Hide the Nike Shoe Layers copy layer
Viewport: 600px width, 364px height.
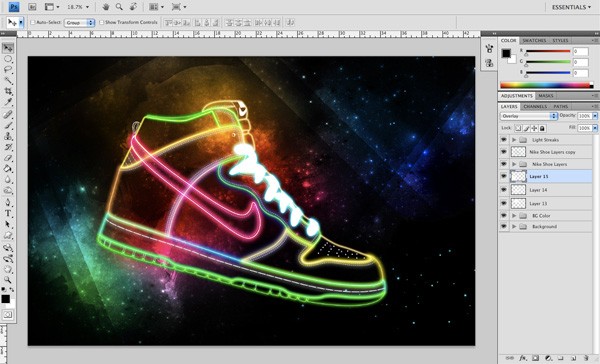504,152
